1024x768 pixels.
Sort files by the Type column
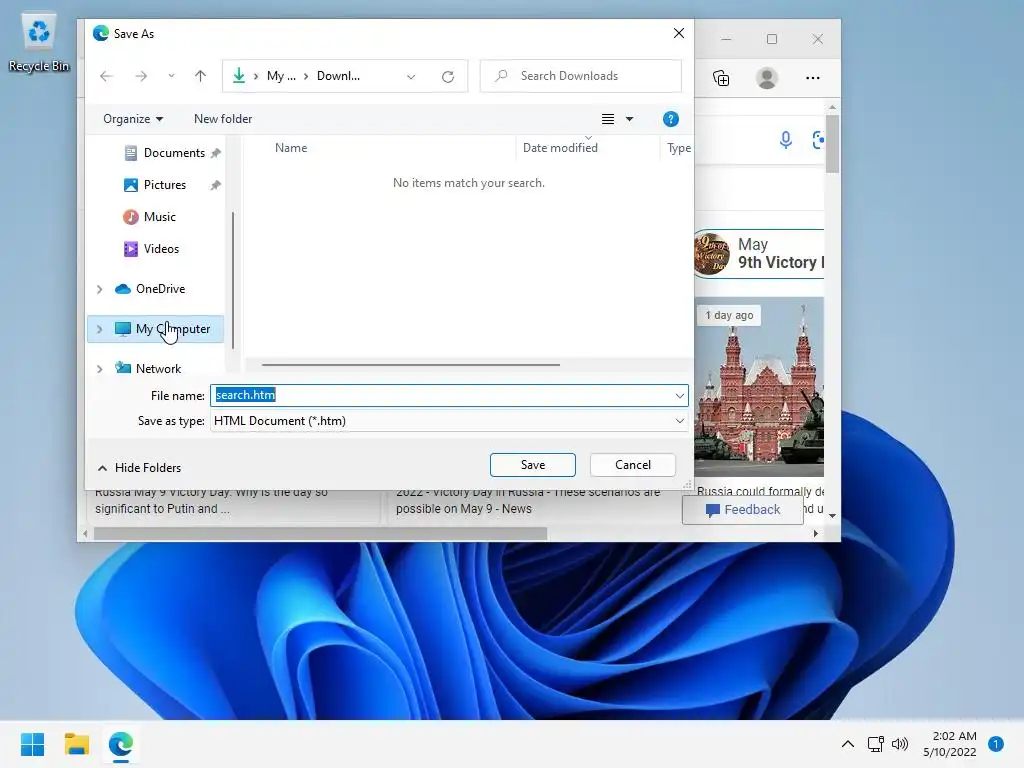point(679,148)
